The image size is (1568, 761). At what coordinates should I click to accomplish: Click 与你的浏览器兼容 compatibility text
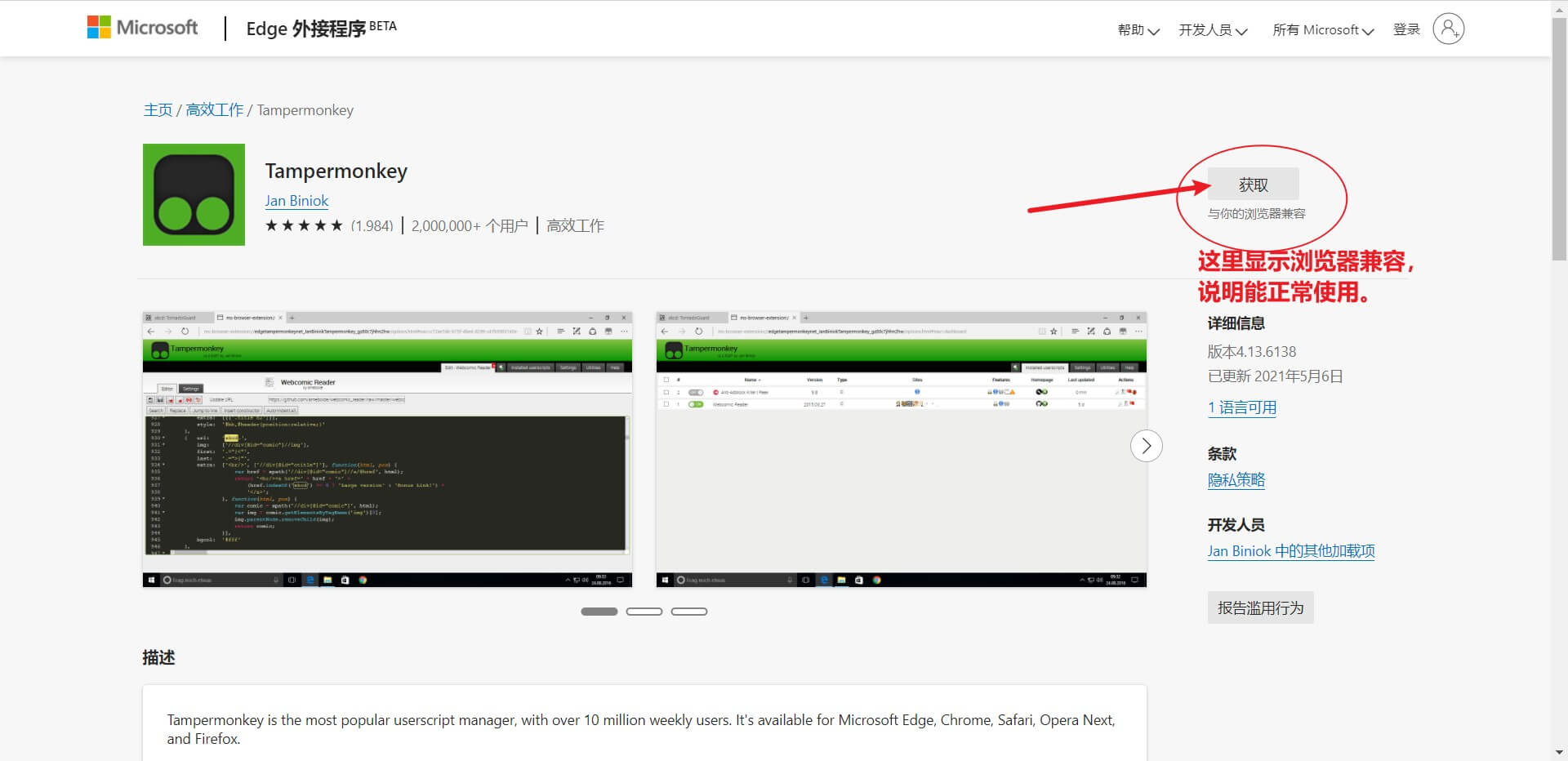(x=1256, y=214)
